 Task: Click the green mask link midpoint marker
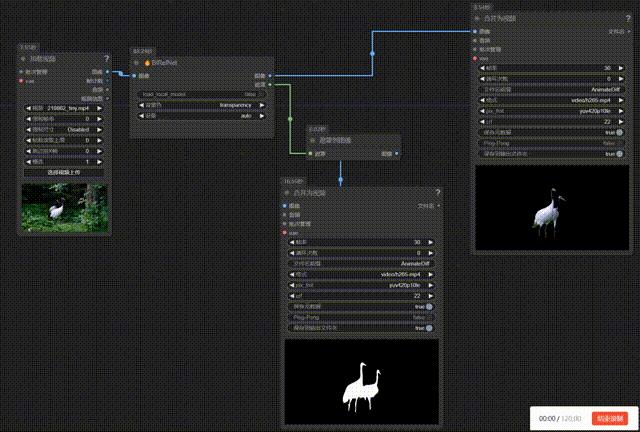pyautogui.click(x=290, y=119)
